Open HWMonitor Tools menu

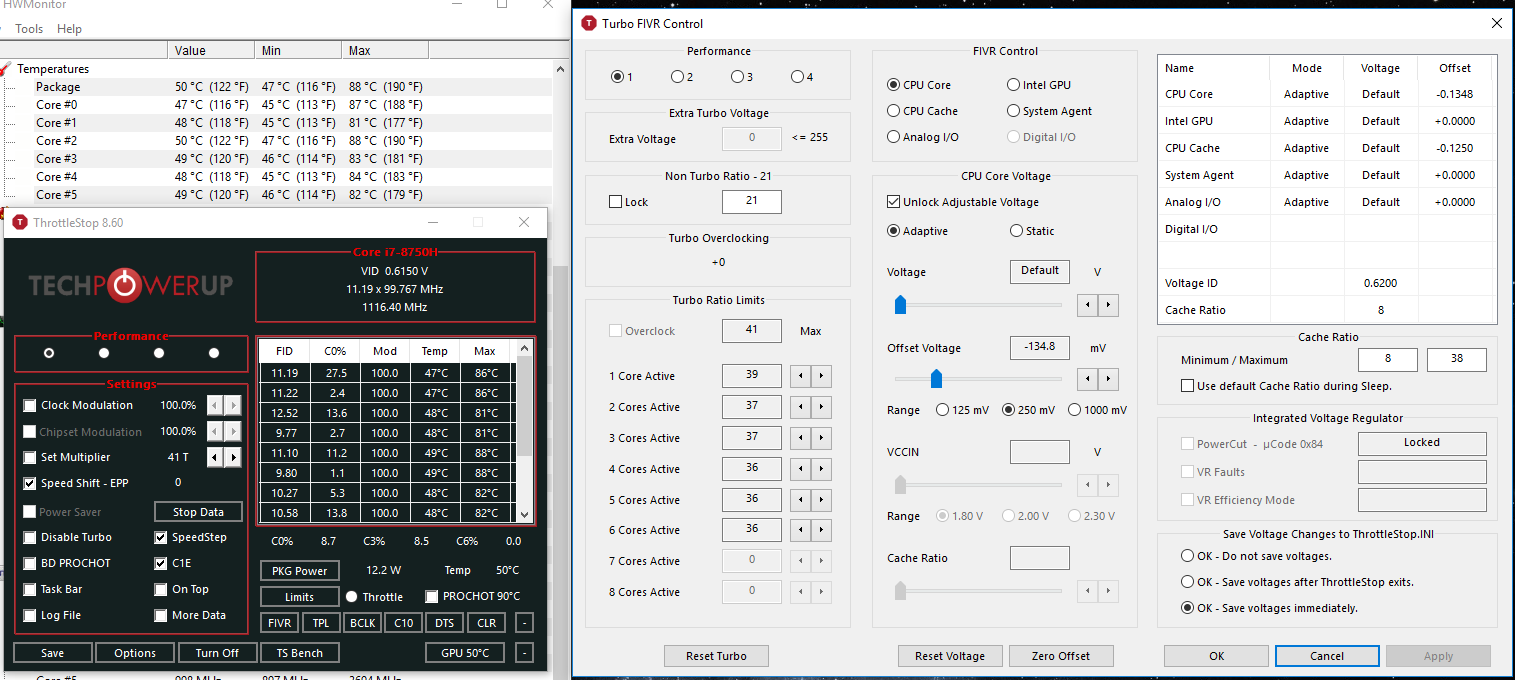[x=29, y=29]
